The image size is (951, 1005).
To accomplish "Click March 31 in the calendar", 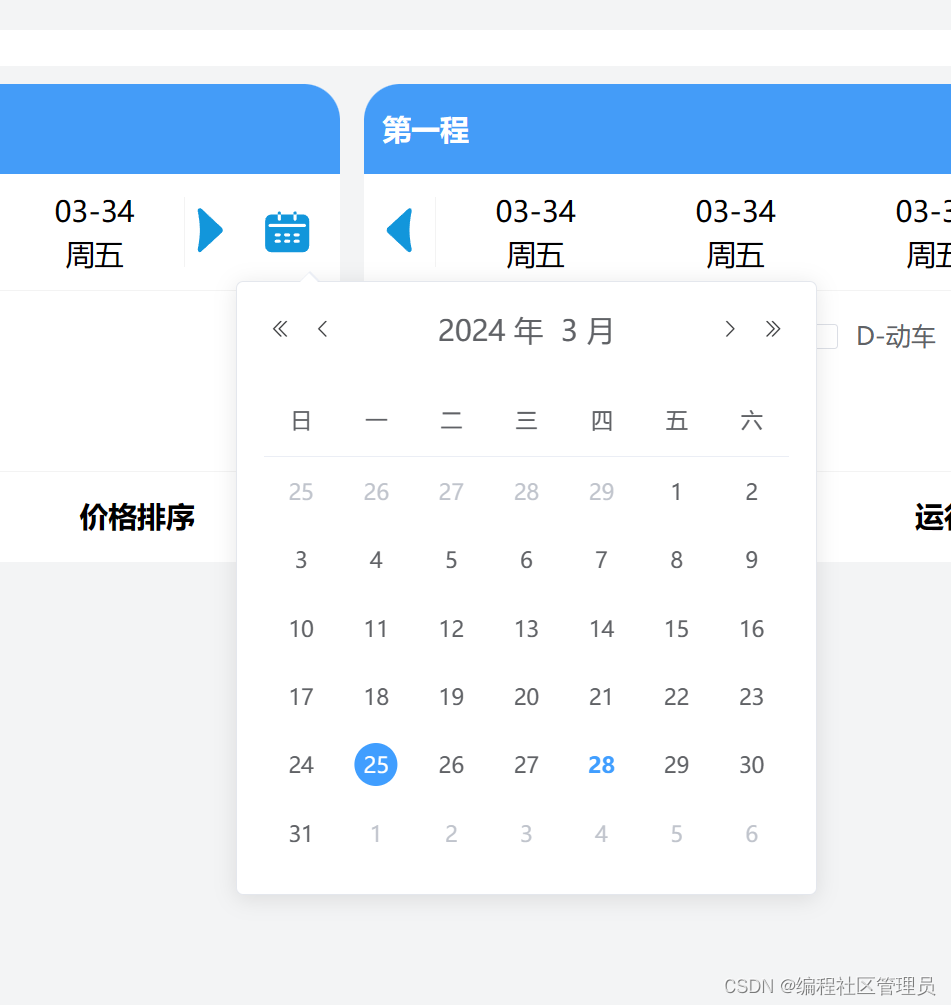I will pyautogui.click(x=301, y=833).
